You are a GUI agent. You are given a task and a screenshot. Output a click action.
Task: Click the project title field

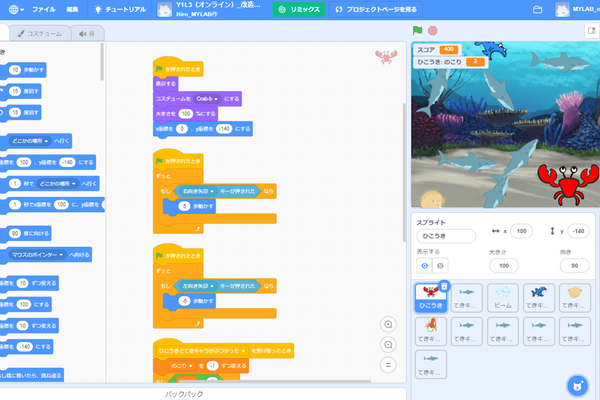tap(218, 5)
